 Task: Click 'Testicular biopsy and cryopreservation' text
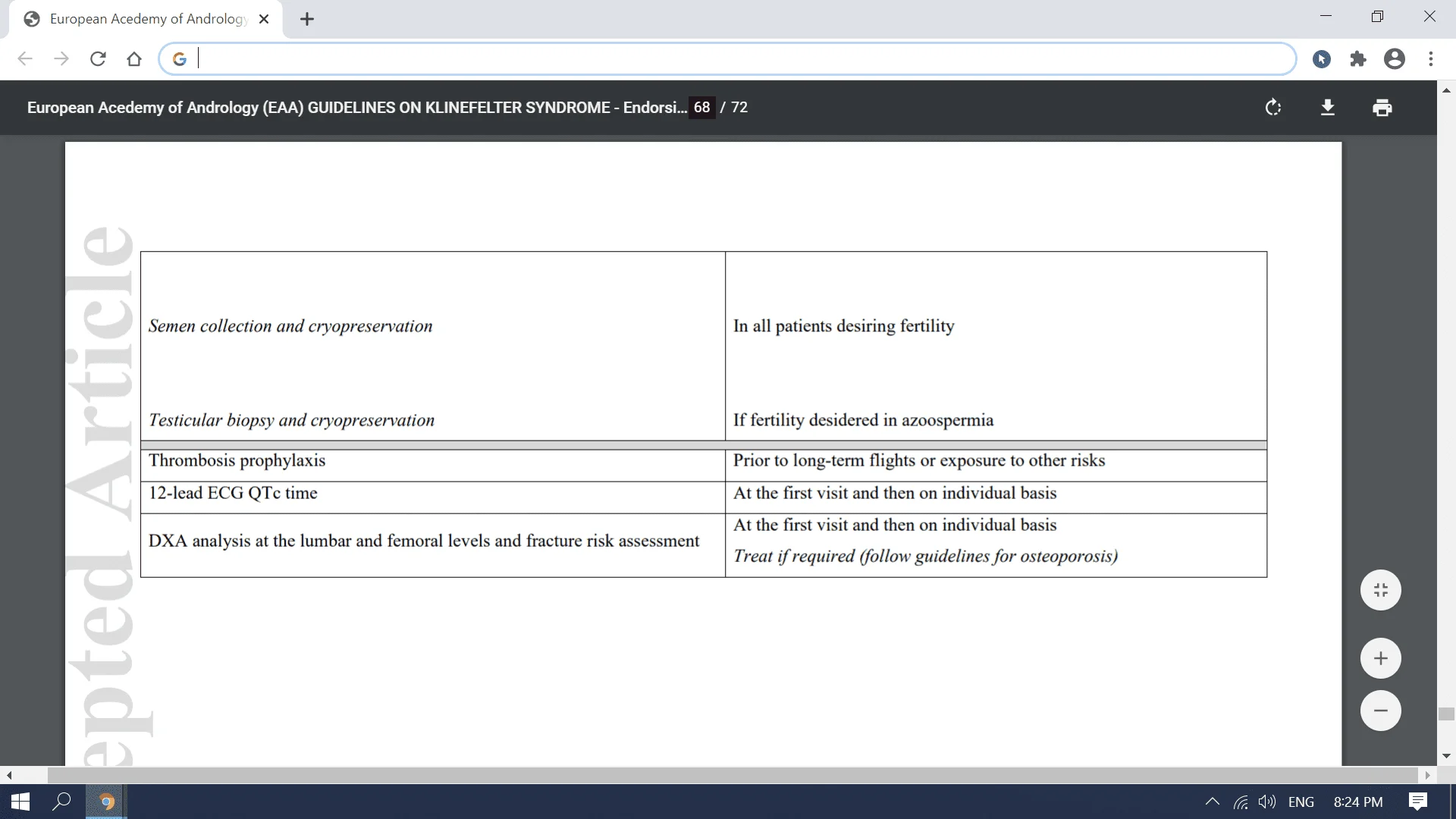point(291,420)
